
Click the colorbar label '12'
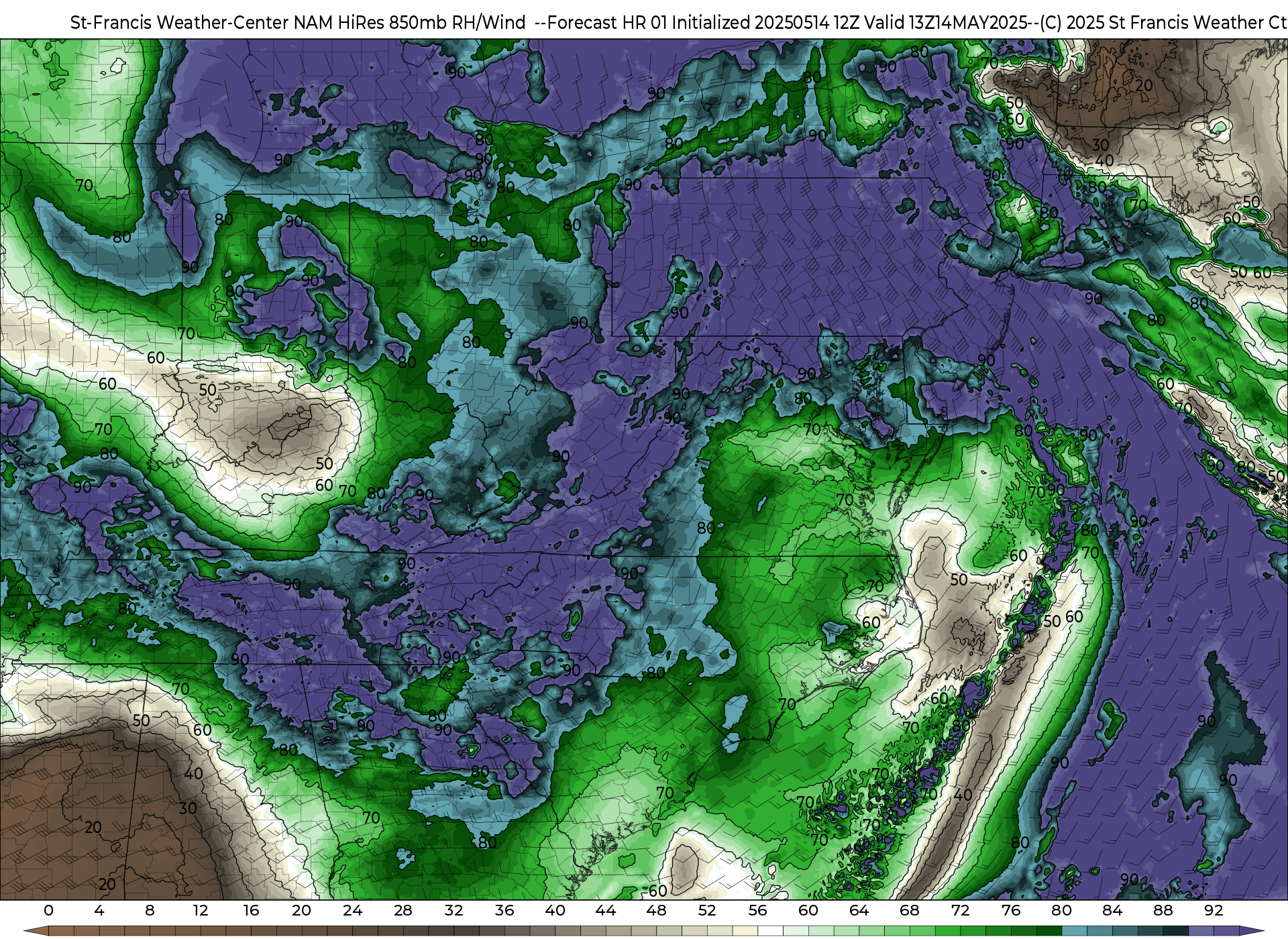coord(201,910)
